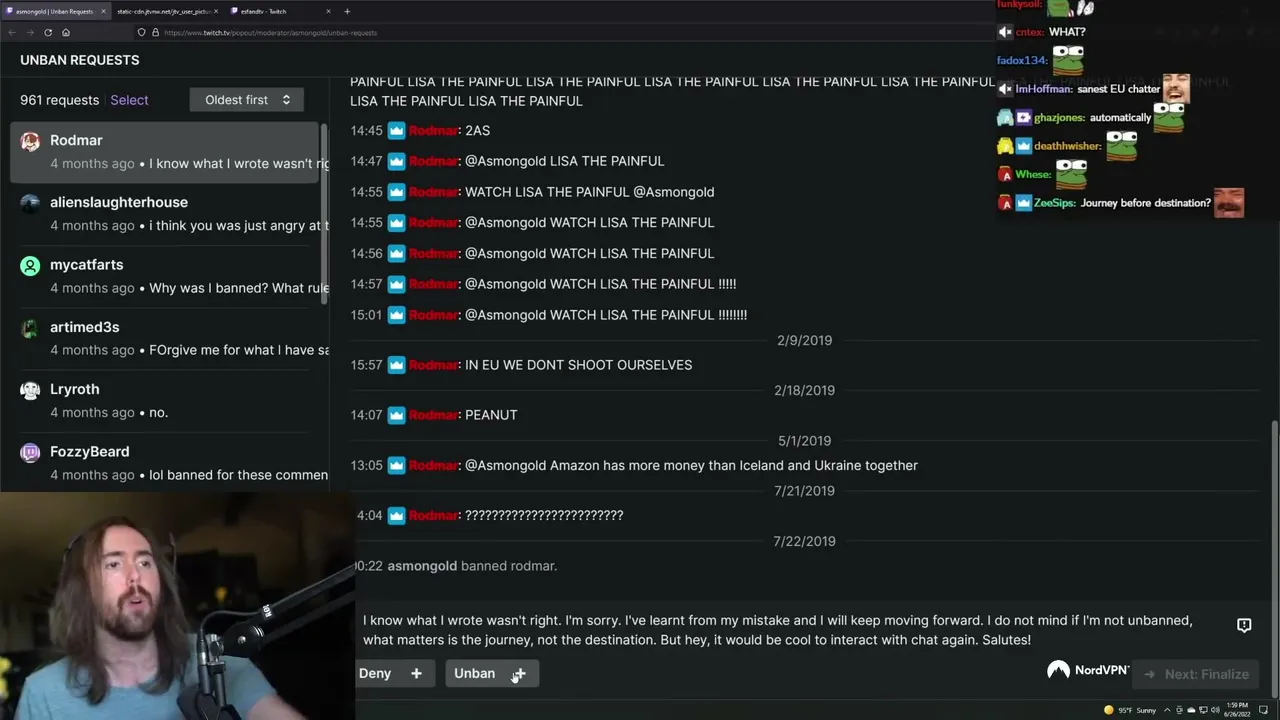Click artimed3s' avatar icon

pyautogui.click(x=30, y=328)
